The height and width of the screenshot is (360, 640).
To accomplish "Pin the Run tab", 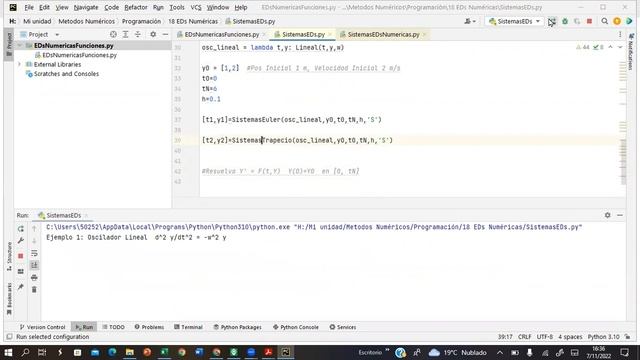I will click(x=21, y=287).
